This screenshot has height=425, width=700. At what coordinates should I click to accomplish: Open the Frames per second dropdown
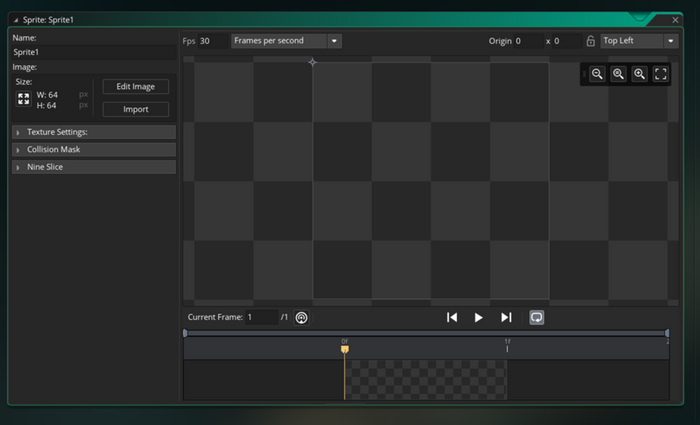click(x=287, y=41)
